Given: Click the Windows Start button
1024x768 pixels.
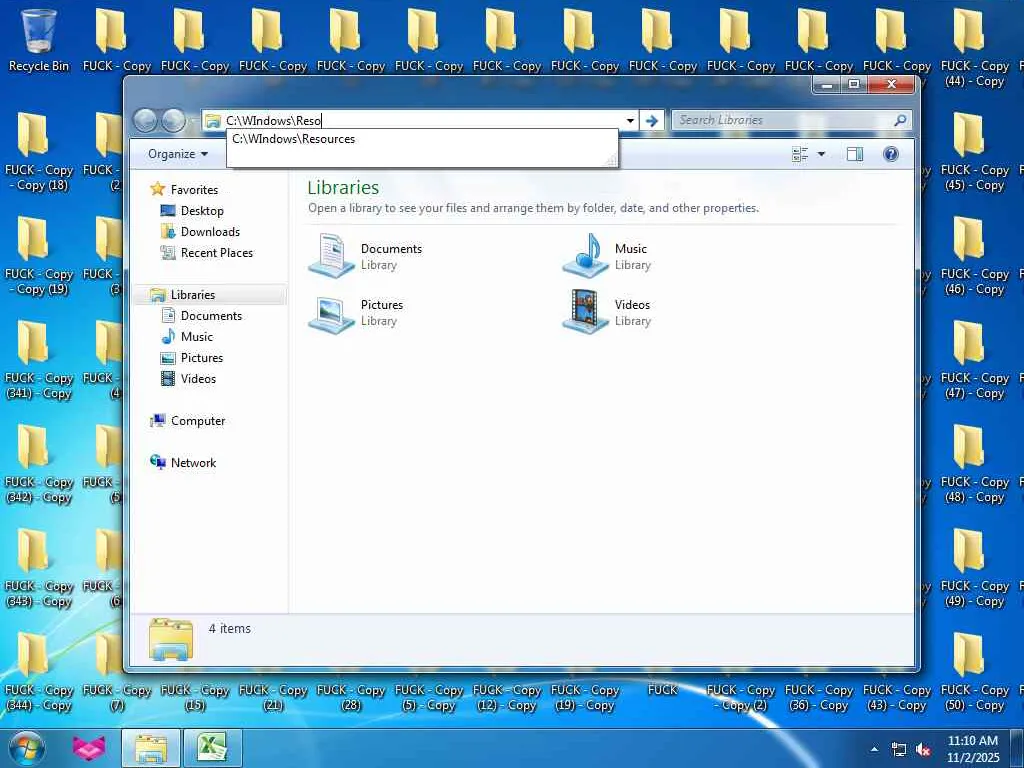Looking at the screenshot, I should pyautogui.click(x=27, y=748).
